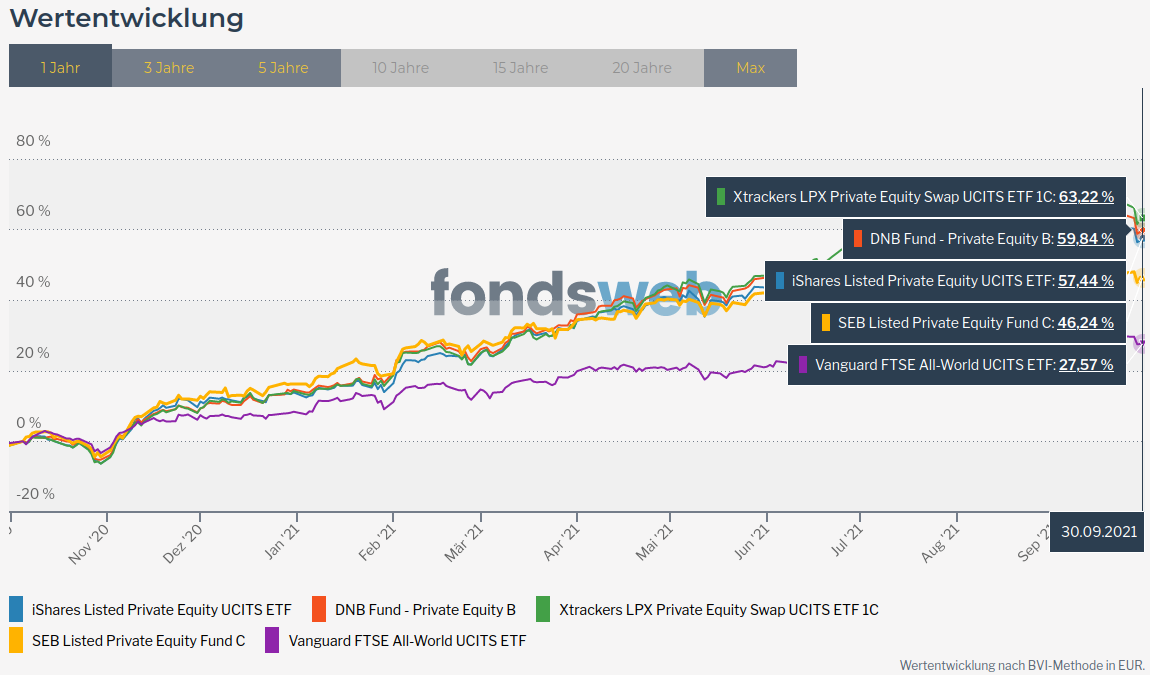
Task: Open the Xtrackers "63,22 %" performance link
Action: (1087, 196)
